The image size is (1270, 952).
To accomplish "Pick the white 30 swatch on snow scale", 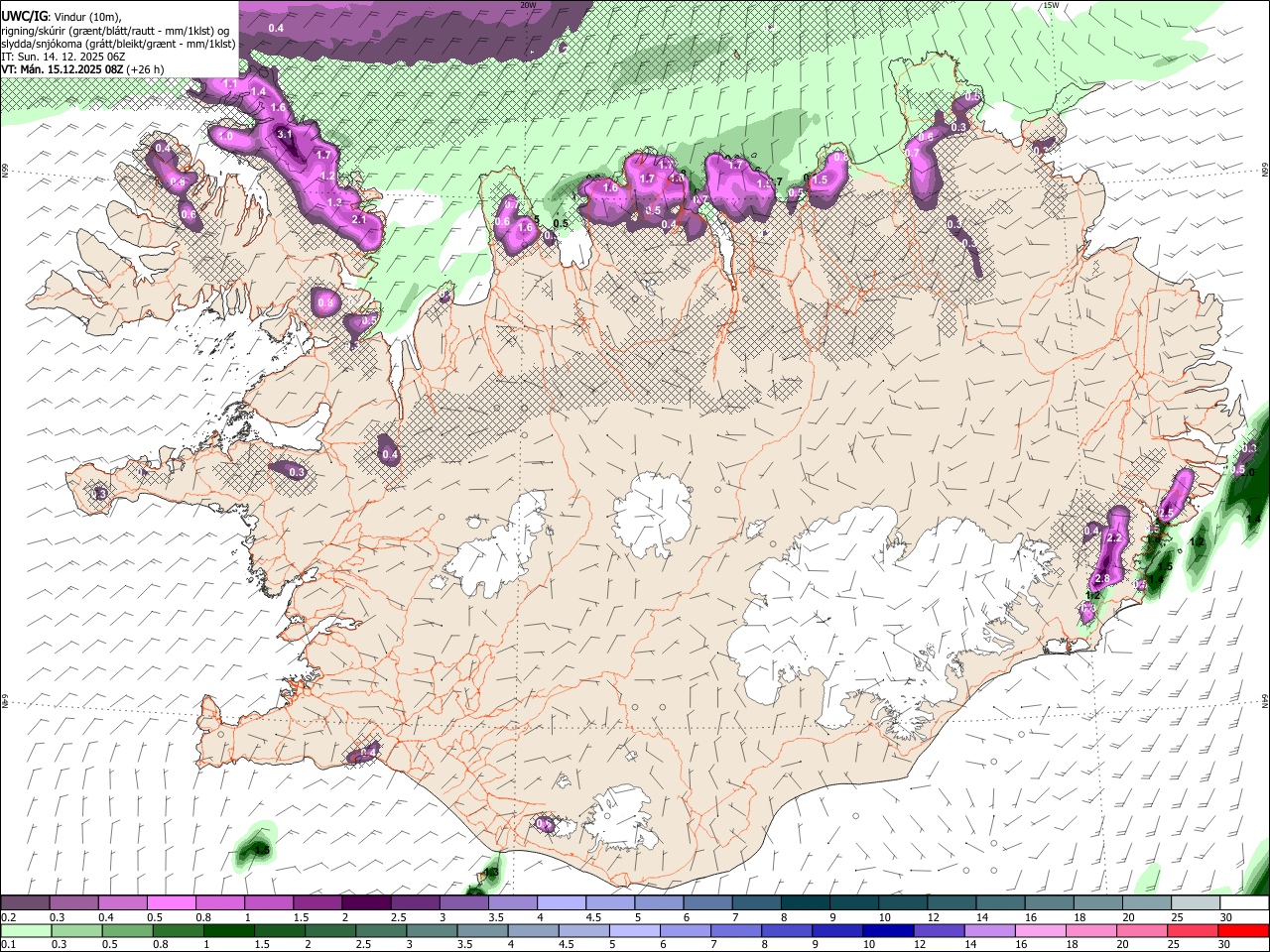I will (1245, 902).
